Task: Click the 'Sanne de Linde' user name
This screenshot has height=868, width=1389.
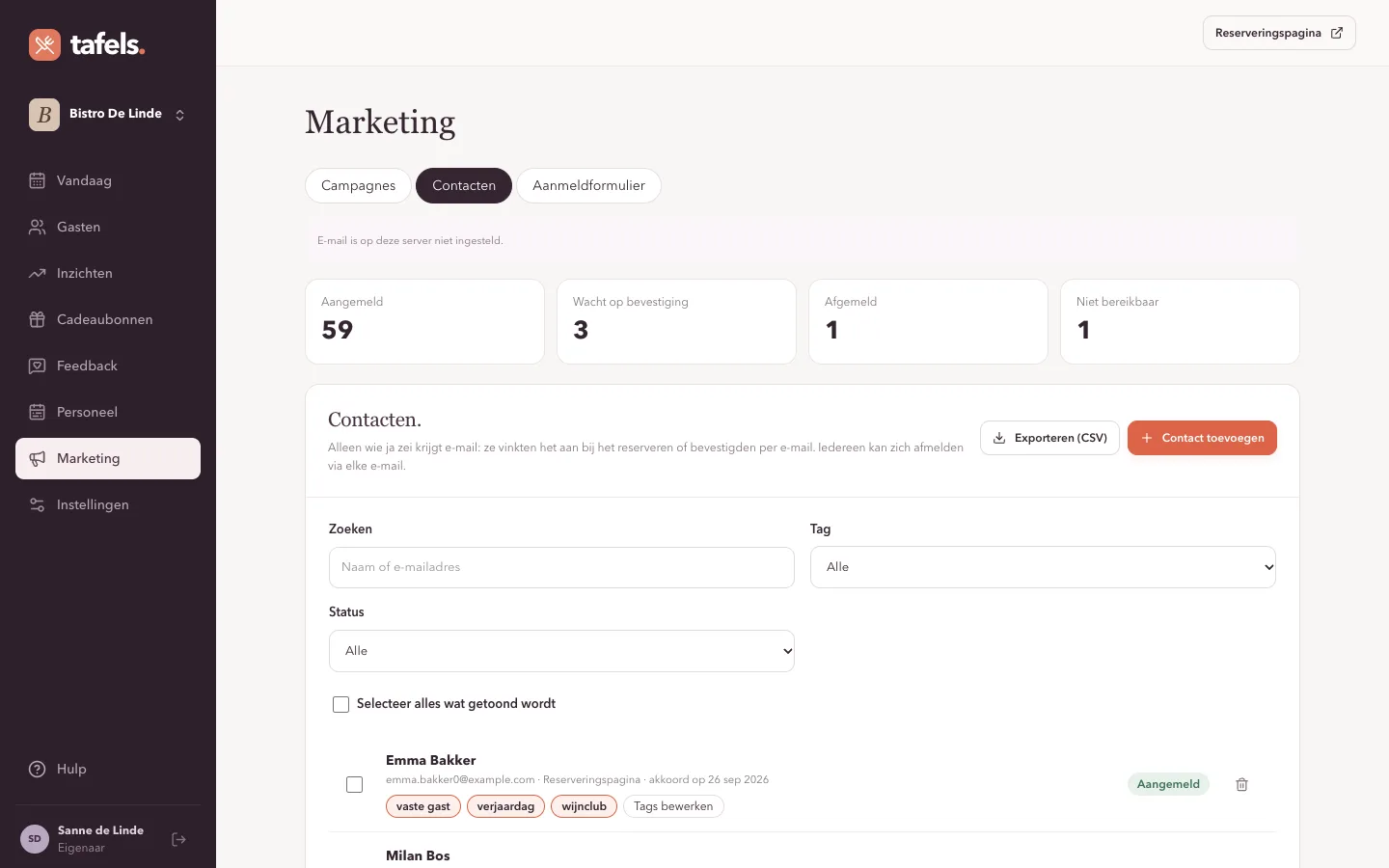Action: (100, 830)
